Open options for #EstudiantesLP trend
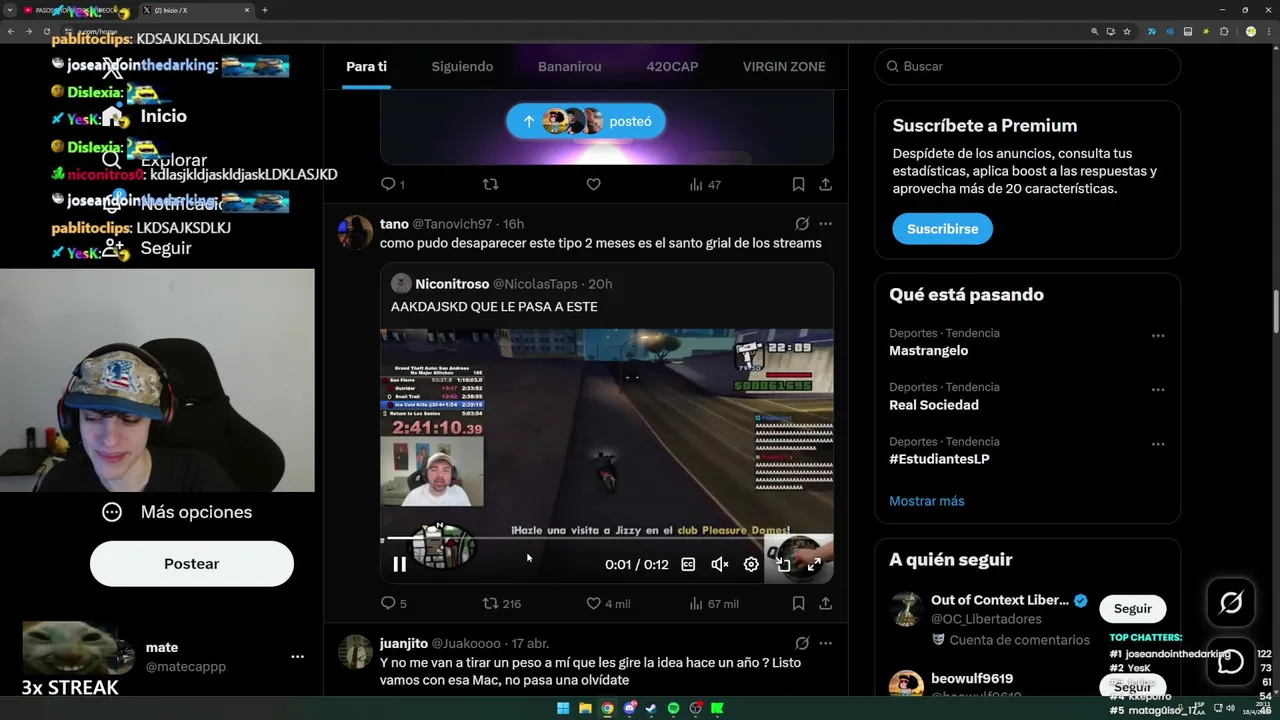The height and width of the screenshot is (720, 1280). pos(1158,444)
